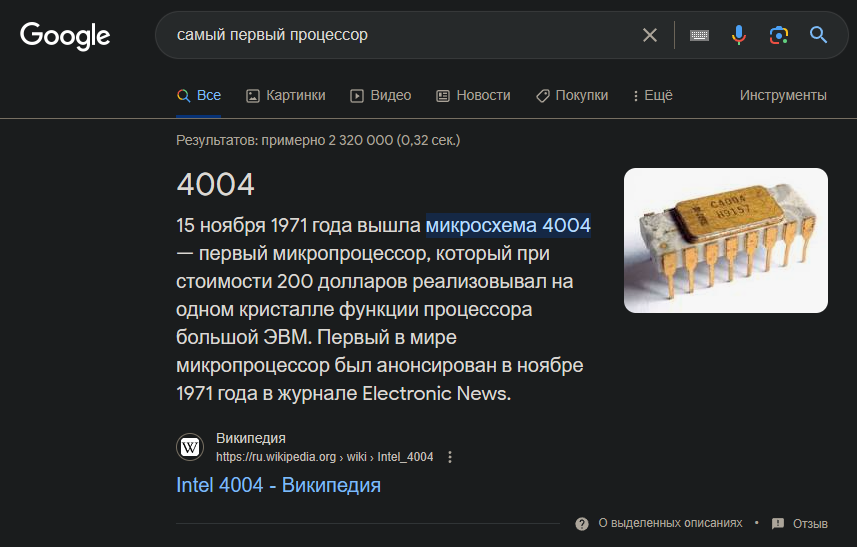Click the Wikipedia favicon icon
This screenshot has width=857, height=547.
pos(190,448)
